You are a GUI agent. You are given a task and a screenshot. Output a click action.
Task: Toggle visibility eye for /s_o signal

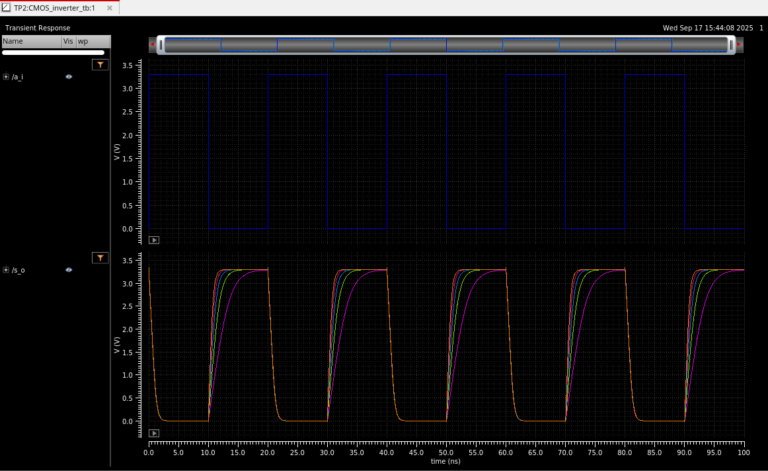click(x=69, y=270)
